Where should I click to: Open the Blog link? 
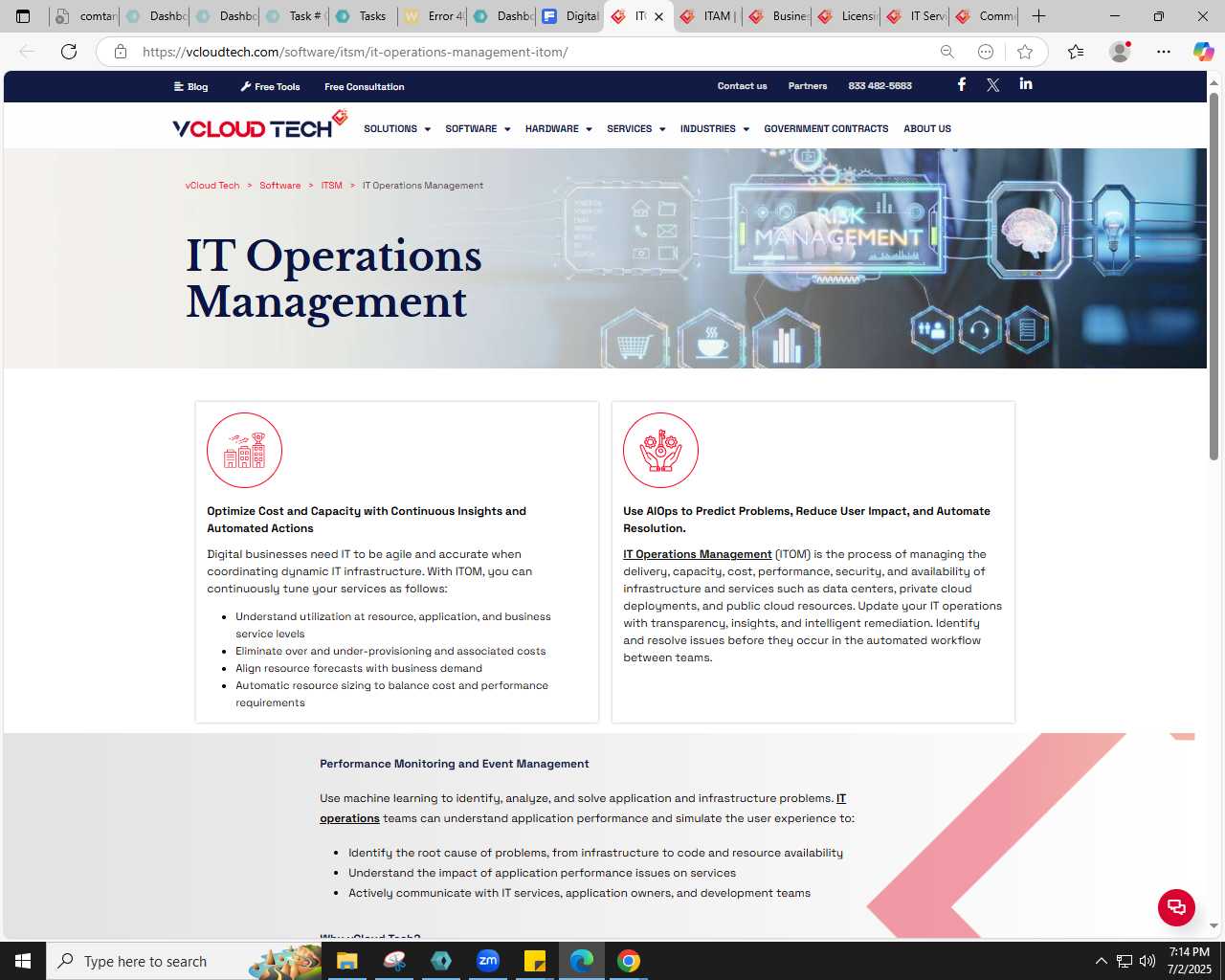pyautogui.click(x=191, y=86)
